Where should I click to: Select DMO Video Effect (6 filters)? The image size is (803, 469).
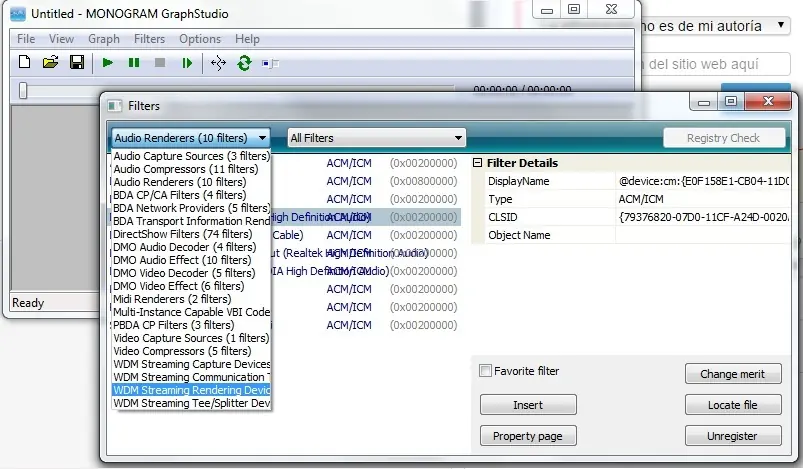coord(191,286)
